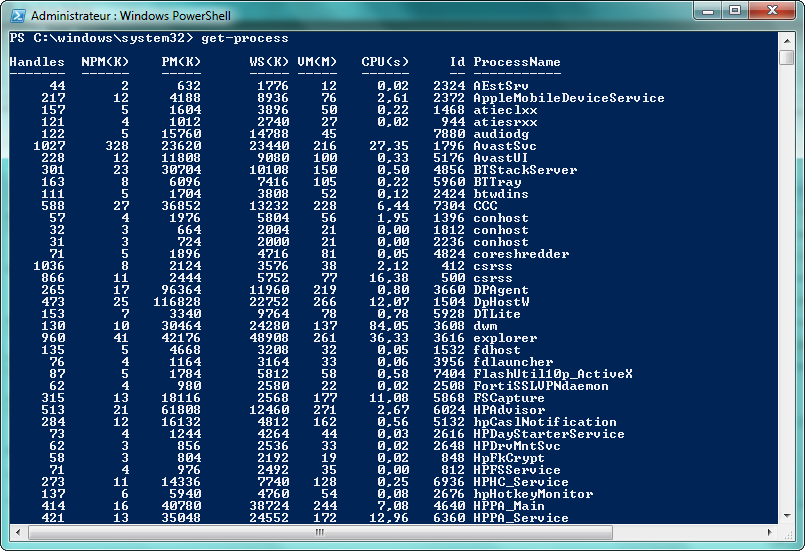Click the 'Handles' column header

click(37, 62)
